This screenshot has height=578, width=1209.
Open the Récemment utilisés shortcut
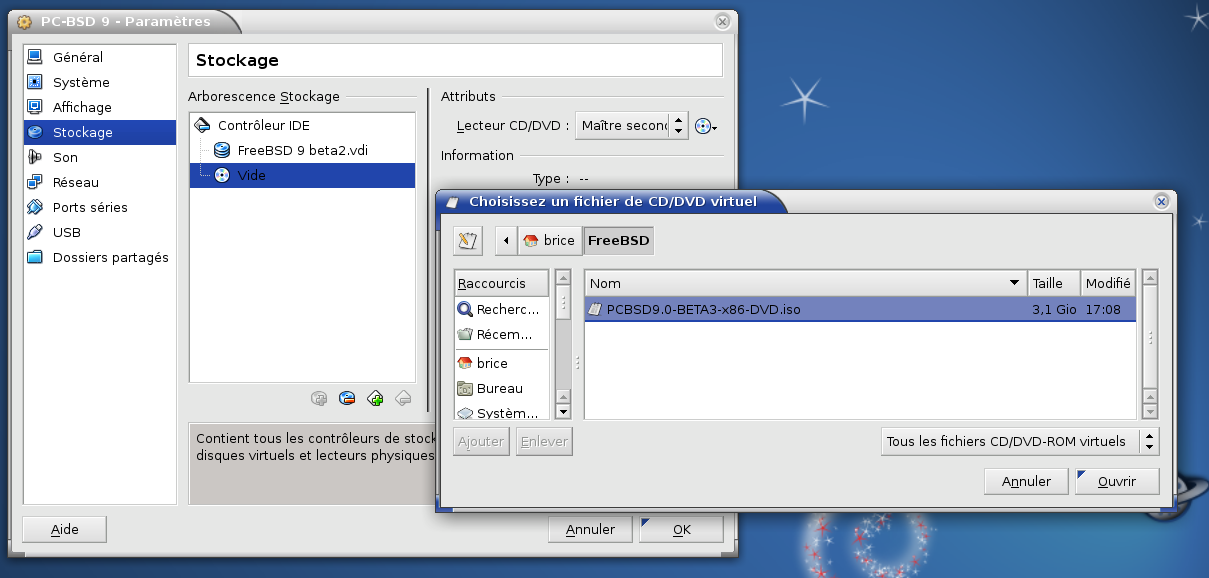[502, 335]
